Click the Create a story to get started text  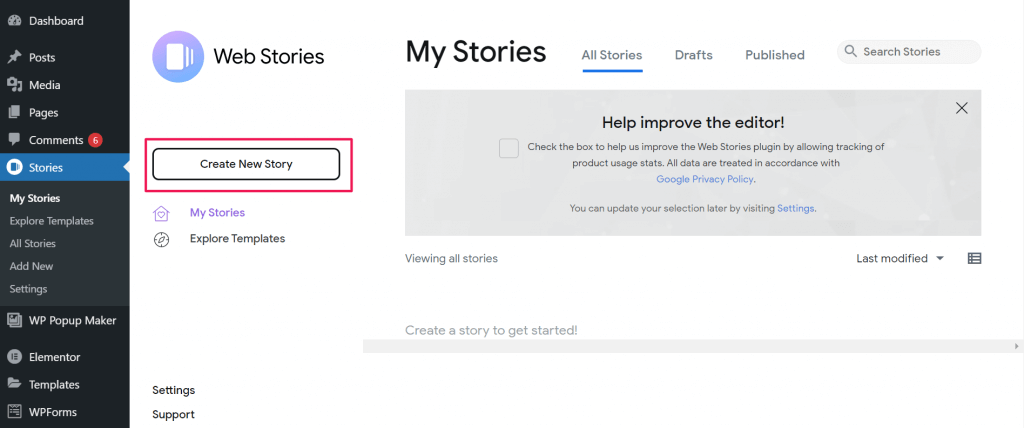click(491, 330)
